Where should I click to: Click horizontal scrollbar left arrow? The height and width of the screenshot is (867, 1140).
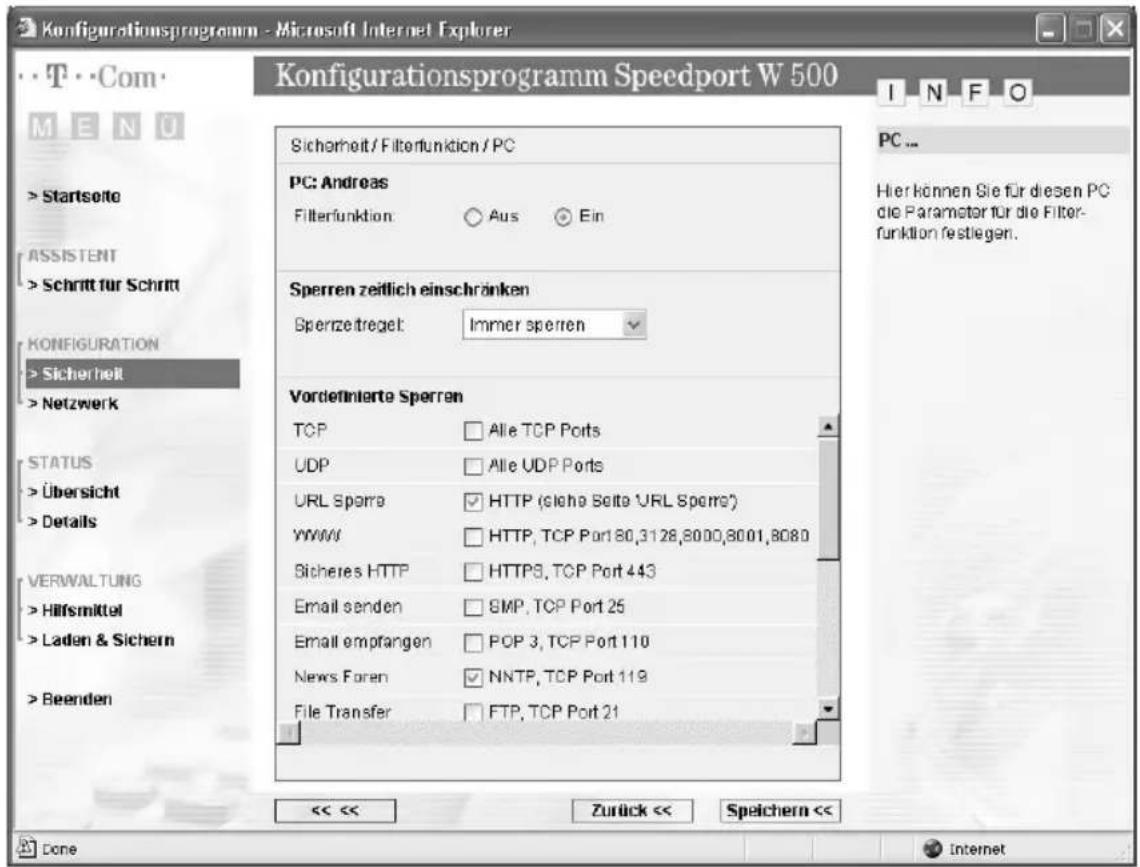click(x=289, y=734)
